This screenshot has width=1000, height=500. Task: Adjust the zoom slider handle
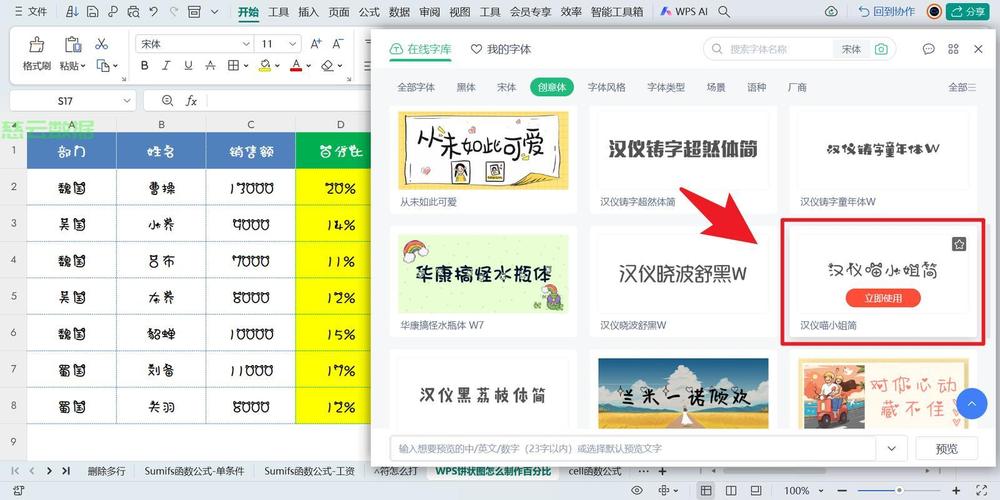click(899, 490)
